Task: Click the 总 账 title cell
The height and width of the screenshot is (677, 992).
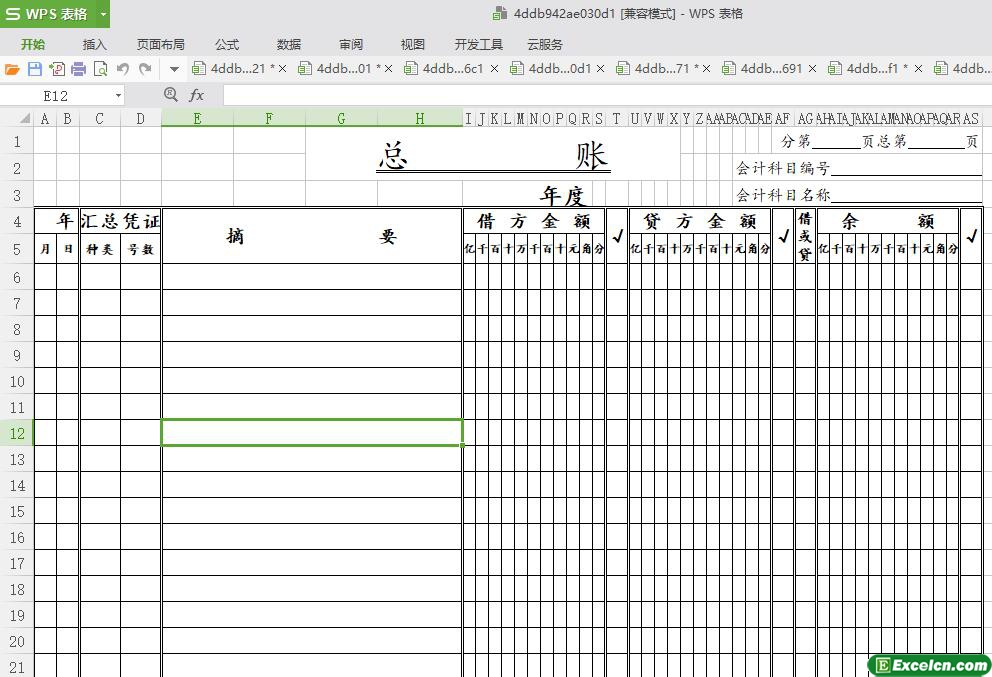Action: (x=493, y=154)
